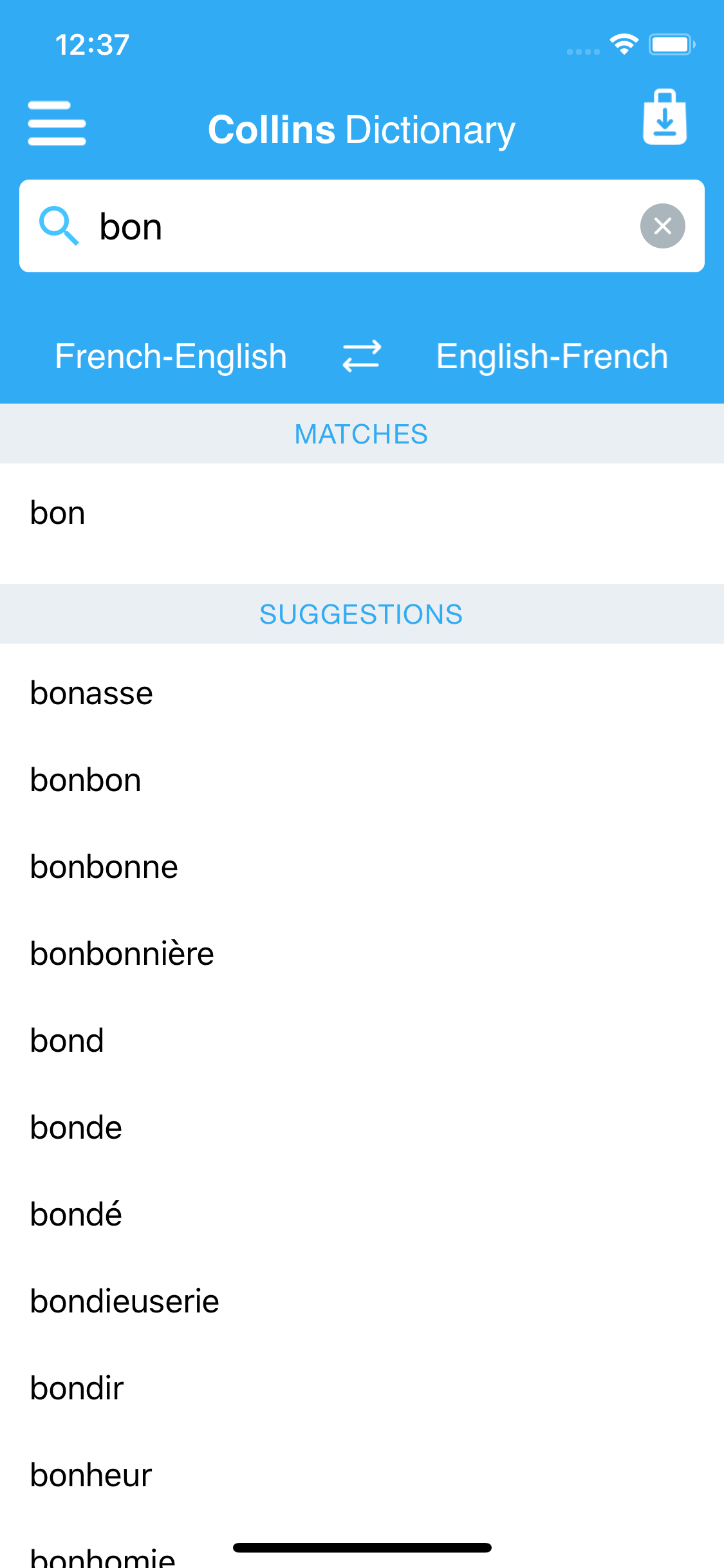Open the "bonde" entry
This screenshot has height=1568, width=724.
click(x=76, y=1128)
